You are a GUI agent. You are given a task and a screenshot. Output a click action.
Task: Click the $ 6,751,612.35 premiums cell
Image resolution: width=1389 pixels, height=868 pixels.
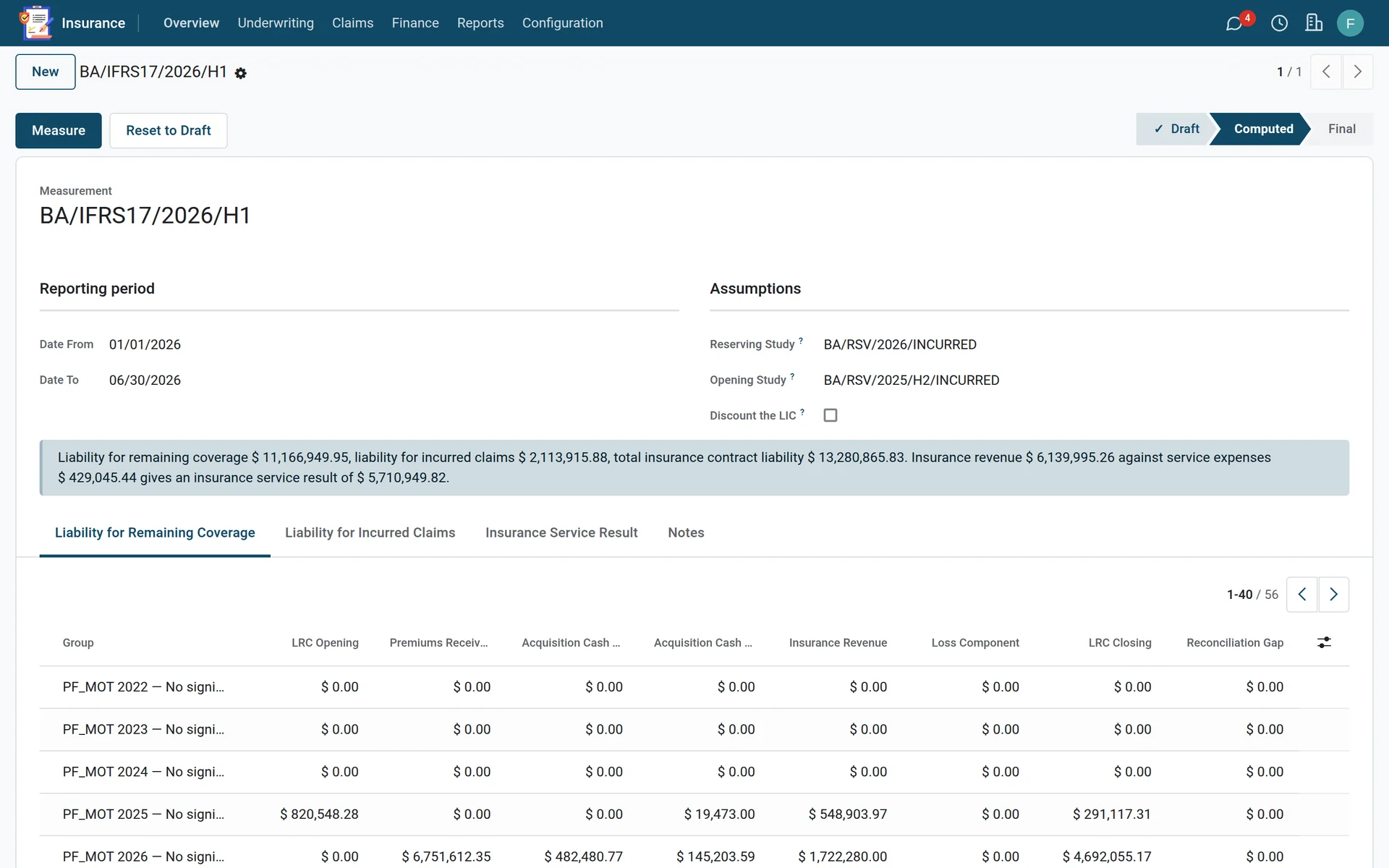click(446, 857)
